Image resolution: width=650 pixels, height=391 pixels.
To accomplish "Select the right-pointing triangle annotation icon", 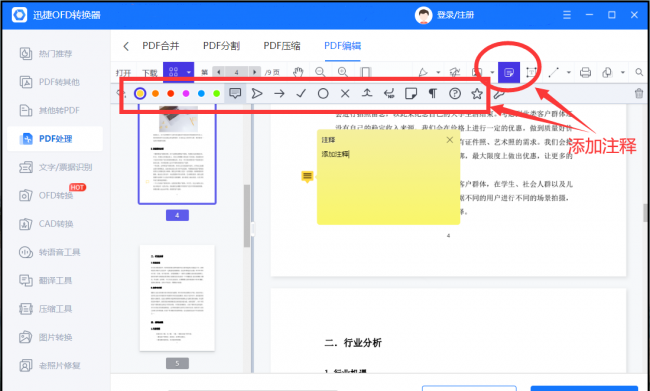I will click(257, 94).
